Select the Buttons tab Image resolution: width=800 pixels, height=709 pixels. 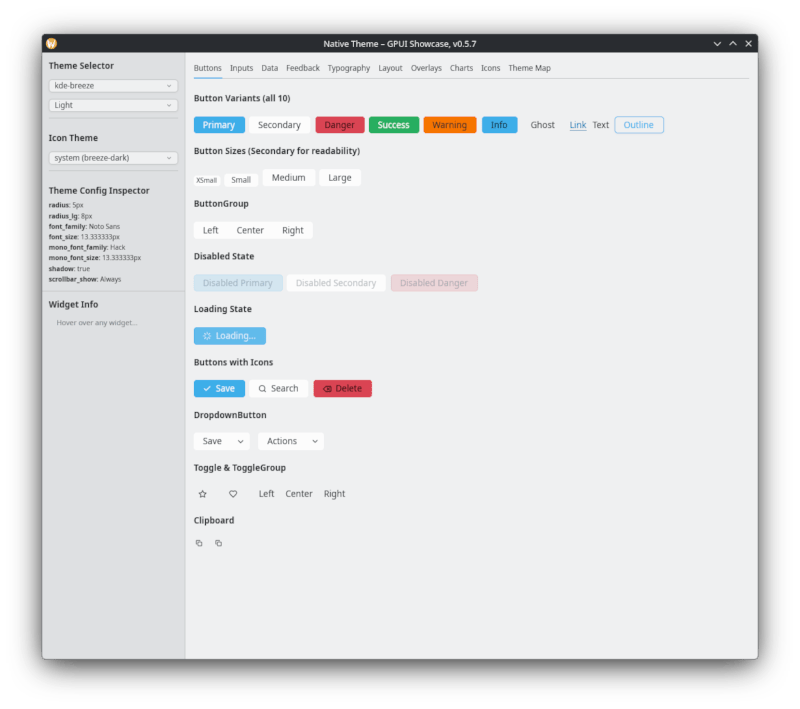point(208,68)
